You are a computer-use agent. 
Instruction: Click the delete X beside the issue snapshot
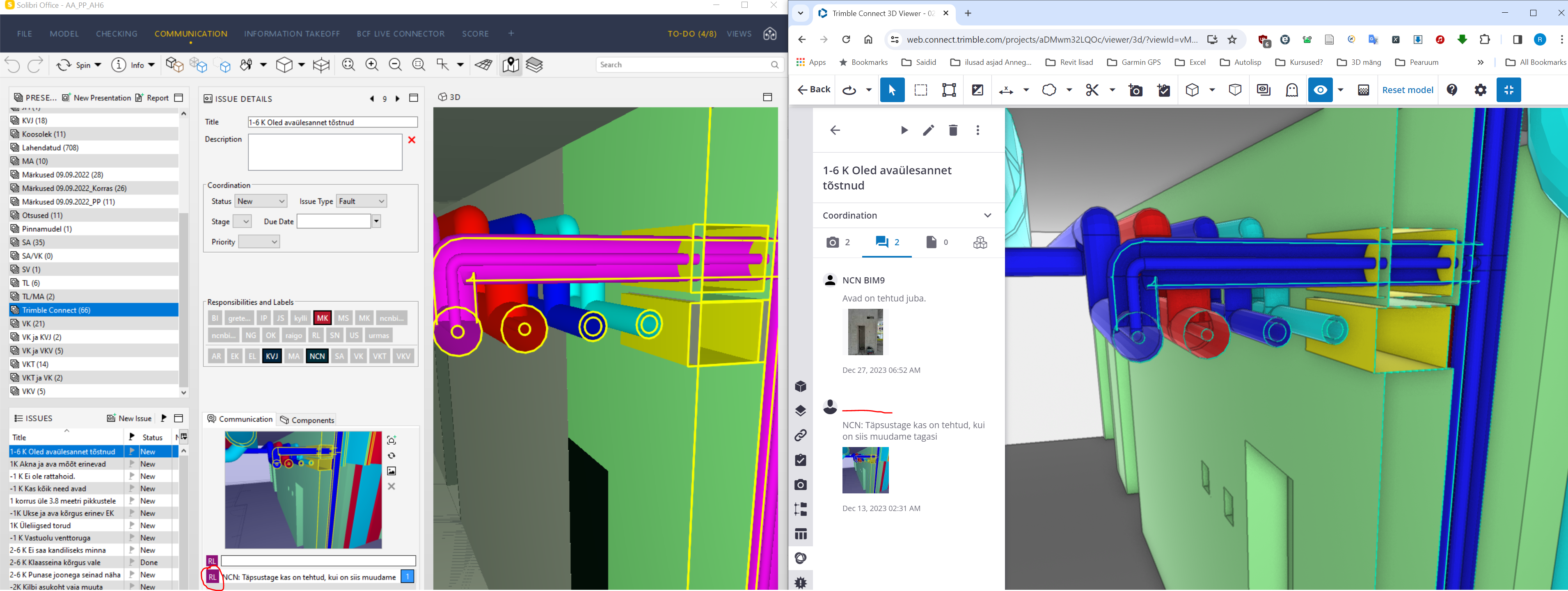[x=391, y=486]
